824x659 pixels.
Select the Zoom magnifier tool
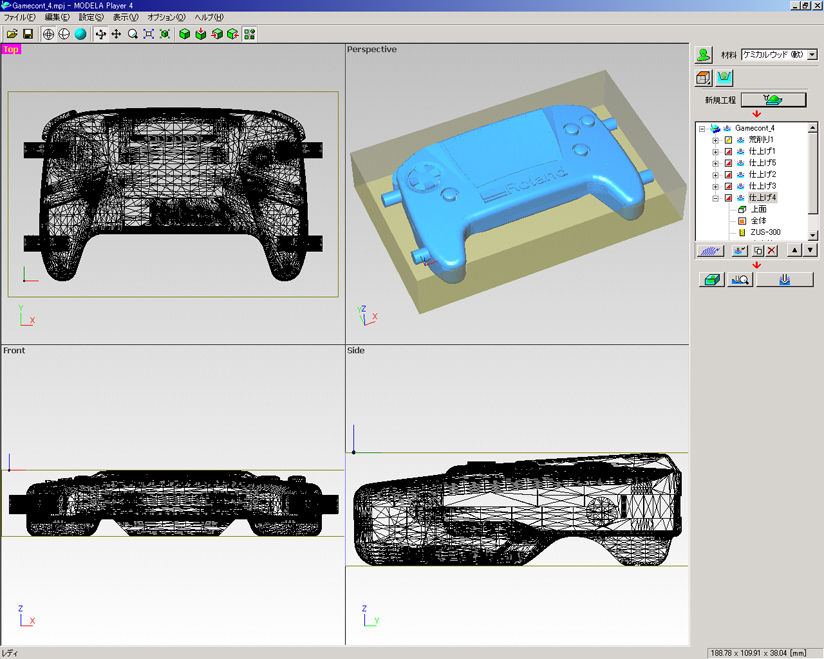coord(132,34)
